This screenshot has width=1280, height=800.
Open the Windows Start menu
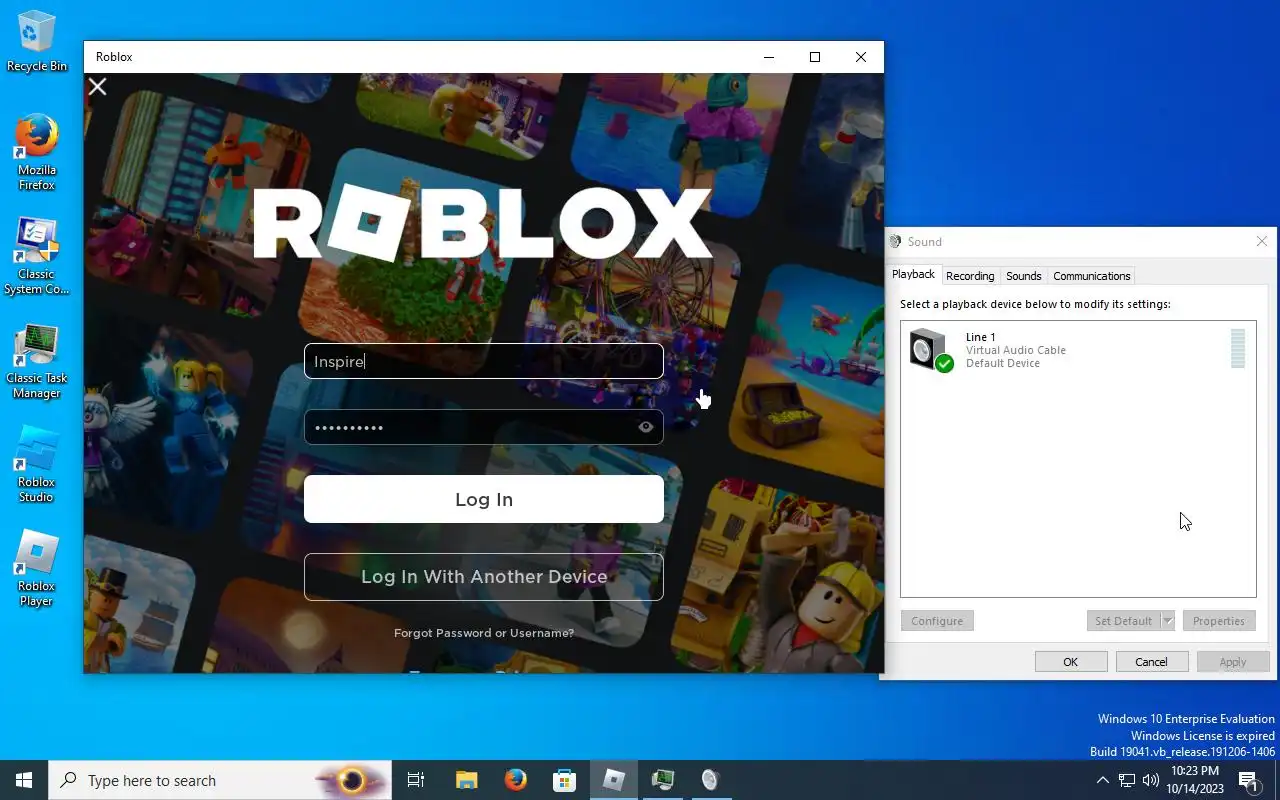coord(24,780)
